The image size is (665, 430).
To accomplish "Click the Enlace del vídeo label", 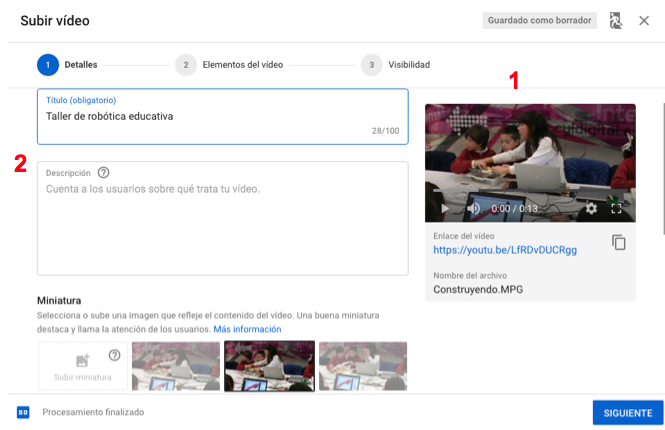I will (x=464, y=236).
